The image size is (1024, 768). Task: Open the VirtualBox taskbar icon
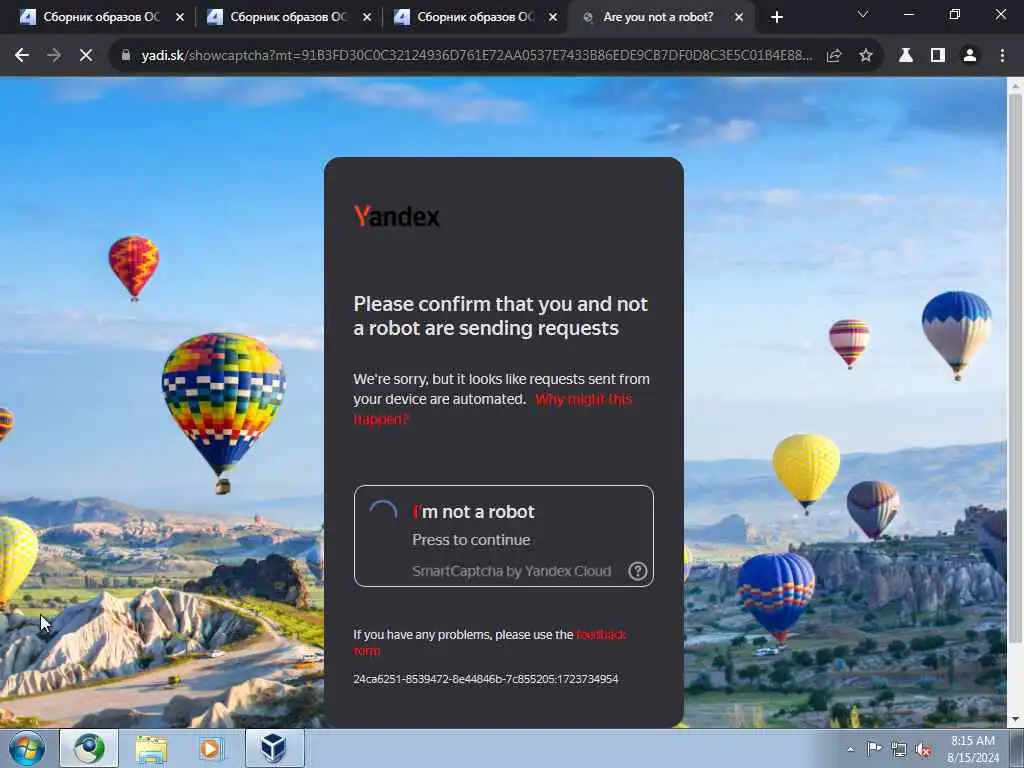click(274, 748)
